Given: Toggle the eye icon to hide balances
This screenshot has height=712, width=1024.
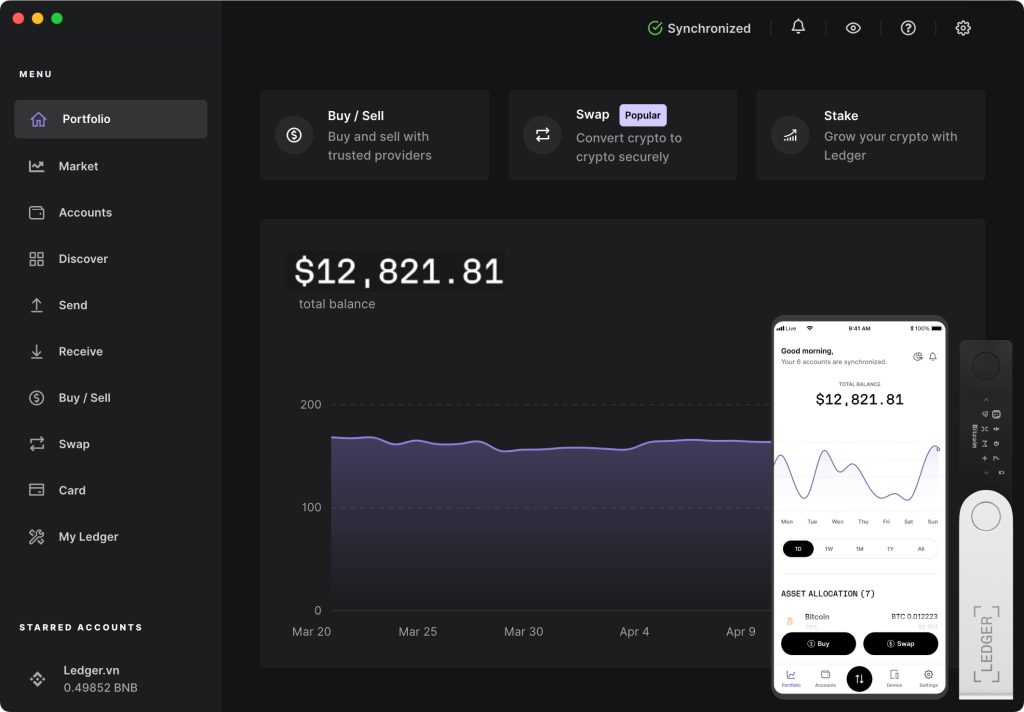Looking at the screenshot, I should tap(853, 28).
